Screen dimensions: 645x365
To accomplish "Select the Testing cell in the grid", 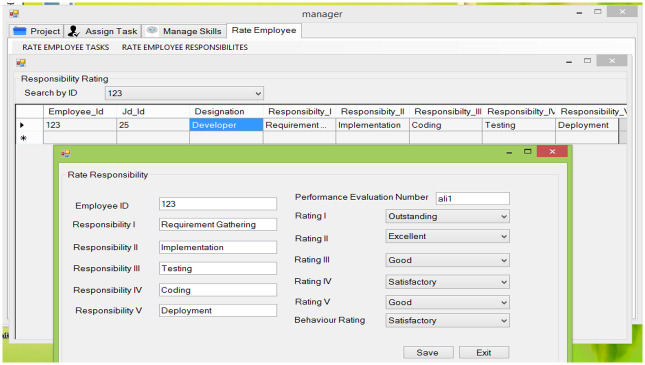I will pyautogui.click(x=519, y=125).
